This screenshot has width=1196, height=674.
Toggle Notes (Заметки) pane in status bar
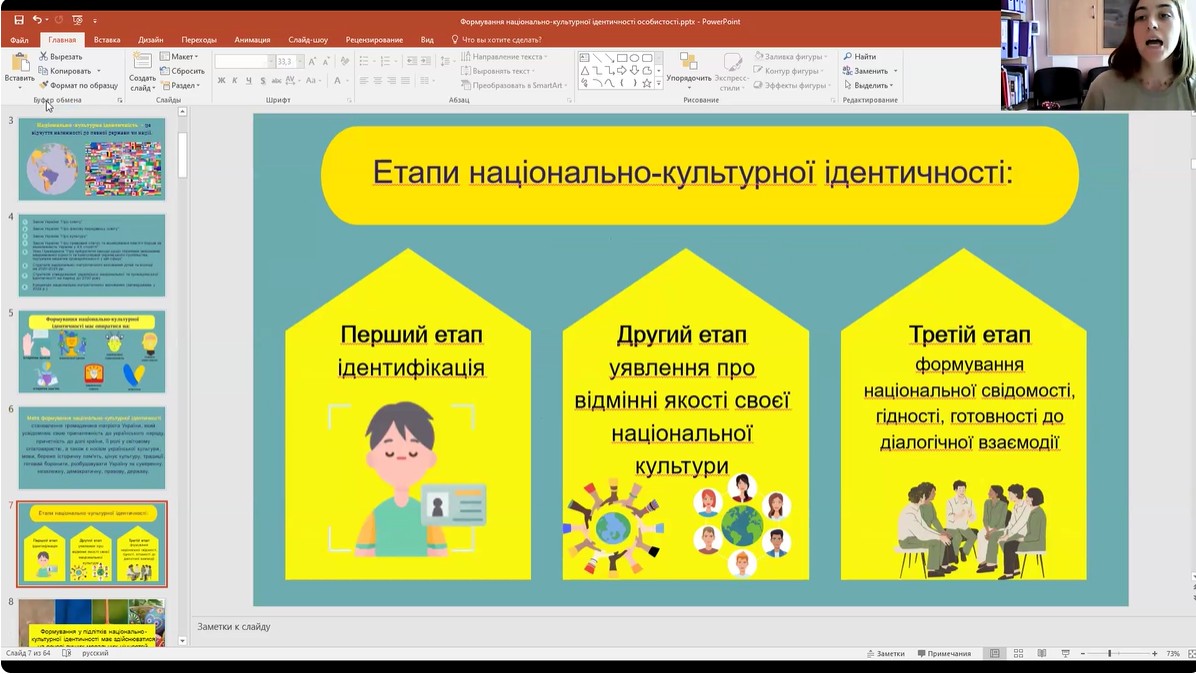(886, 653)
